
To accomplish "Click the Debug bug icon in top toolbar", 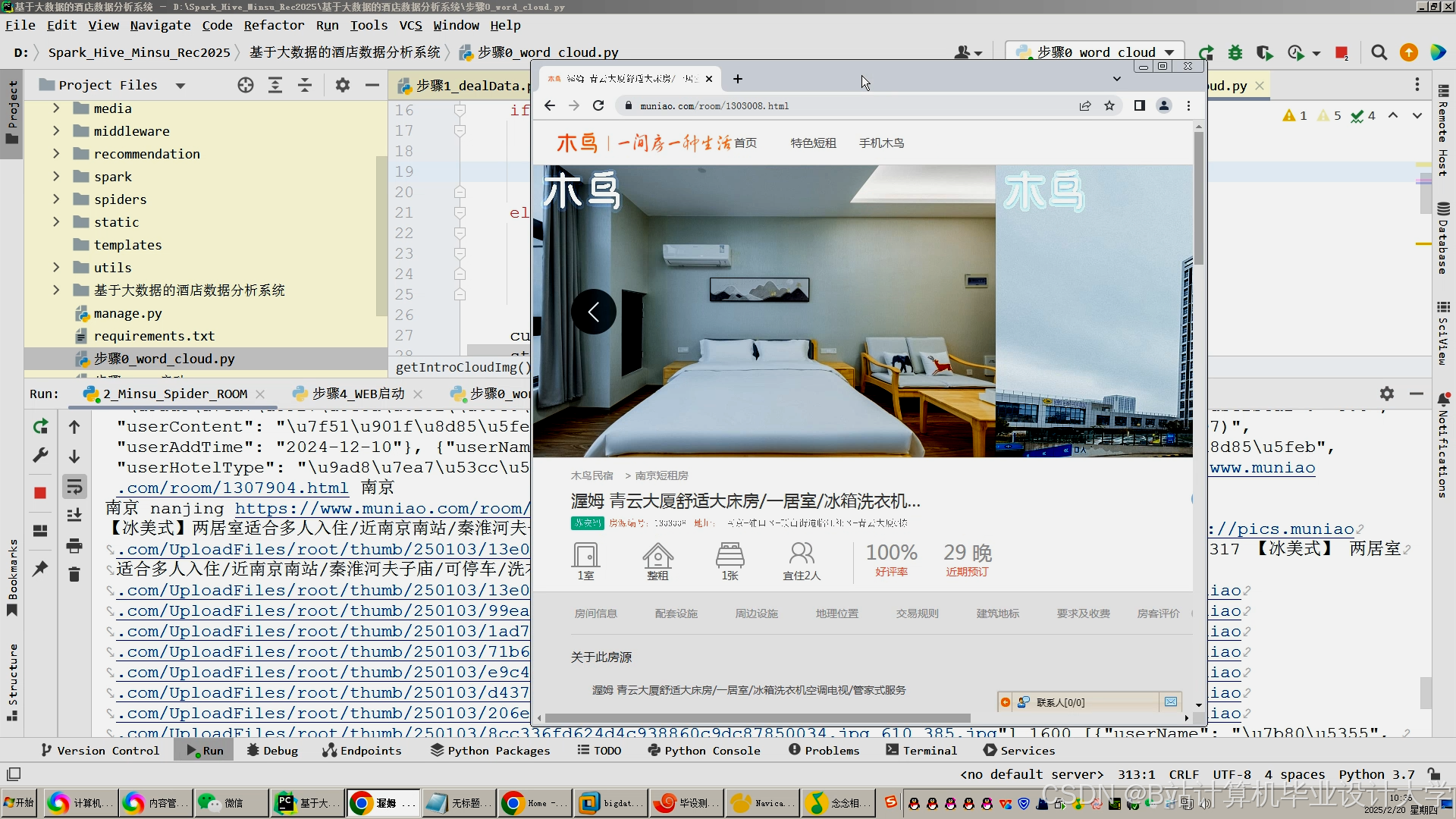I will 1235,52.
